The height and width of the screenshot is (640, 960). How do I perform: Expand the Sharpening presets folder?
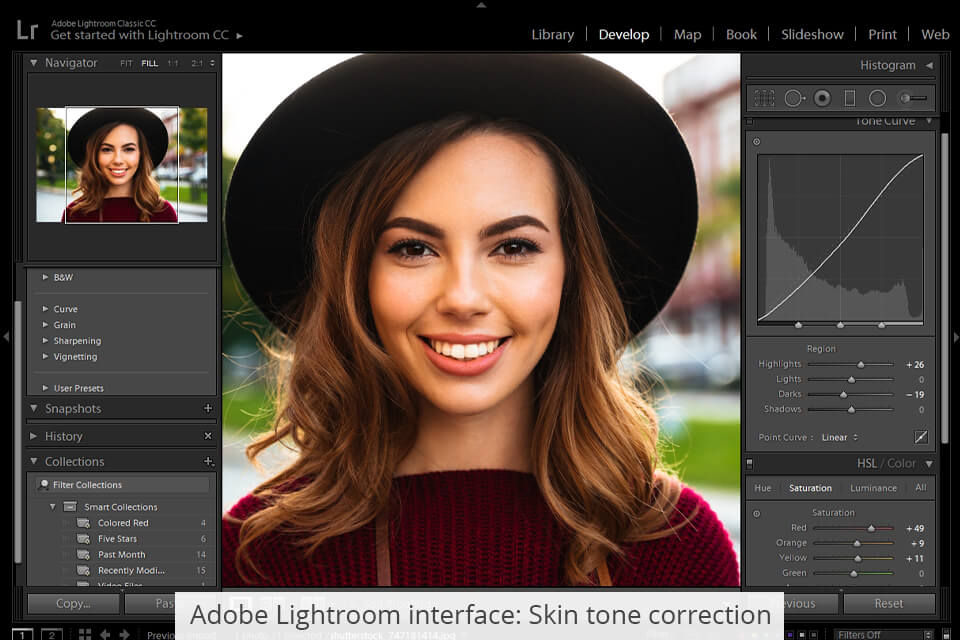(x=45, y=341)
